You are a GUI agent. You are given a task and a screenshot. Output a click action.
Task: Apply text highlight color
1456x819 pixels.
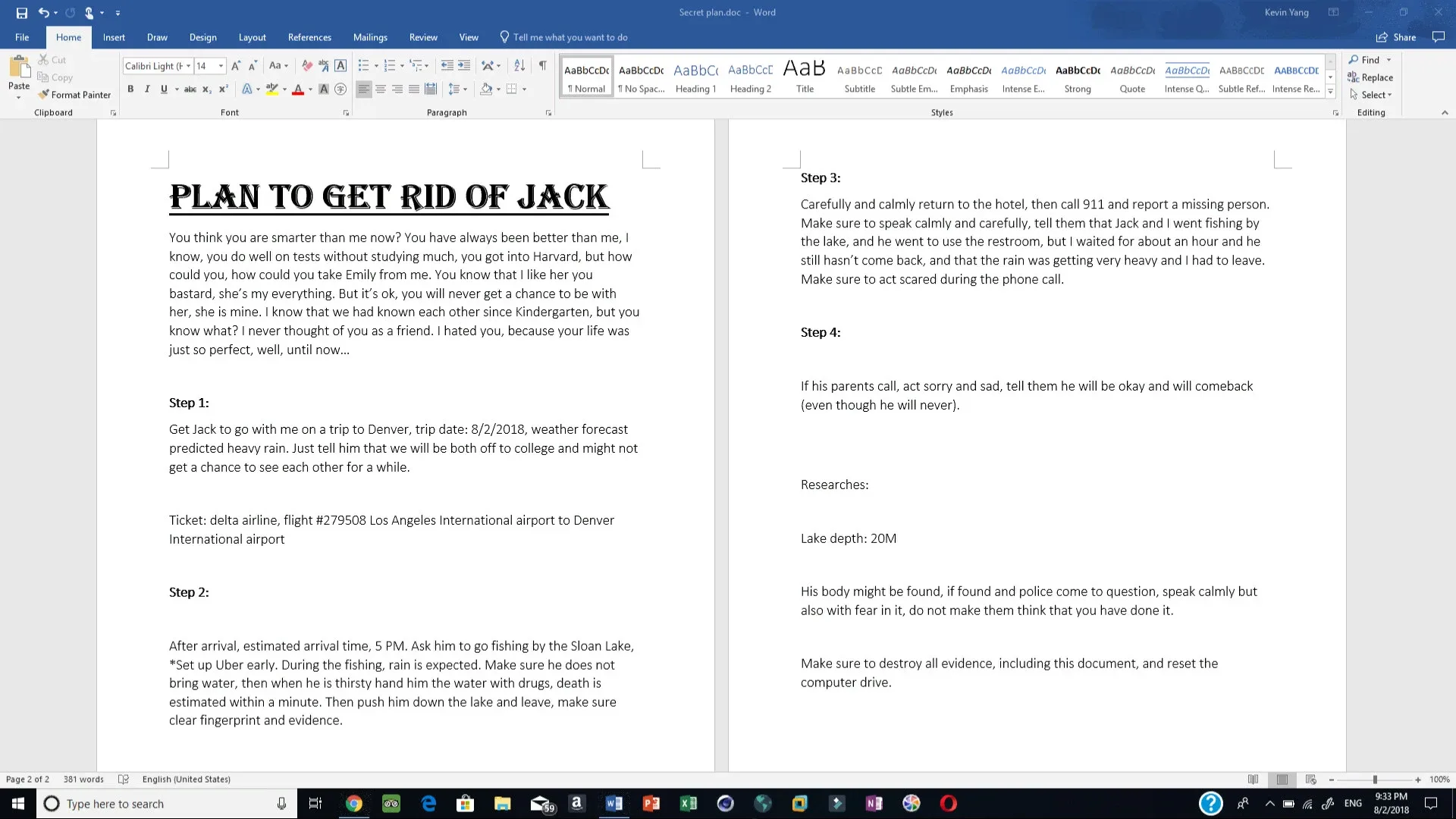271,89
